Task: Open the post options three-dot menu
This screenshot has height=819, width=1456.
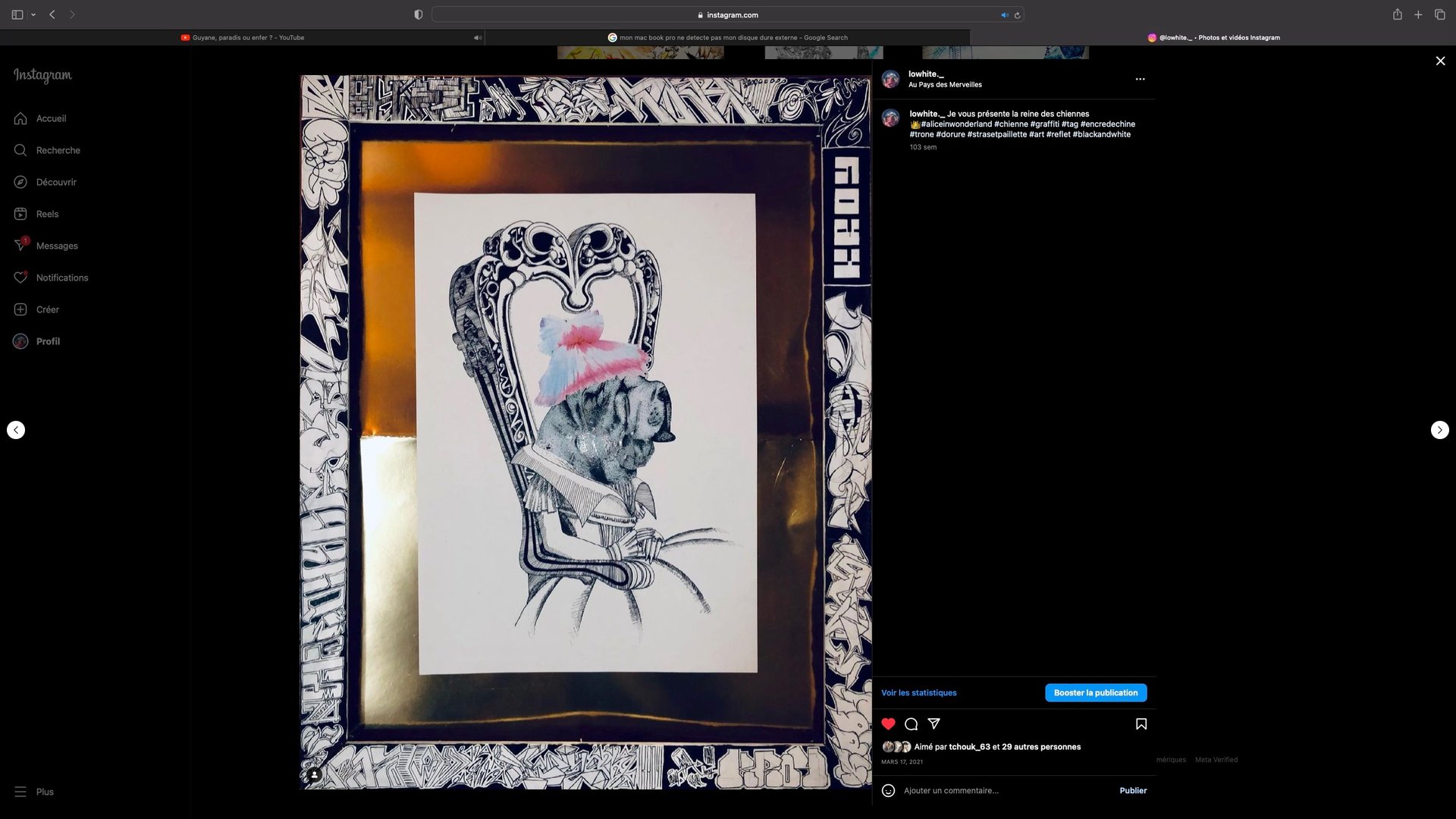Action: pos(1140,79)
